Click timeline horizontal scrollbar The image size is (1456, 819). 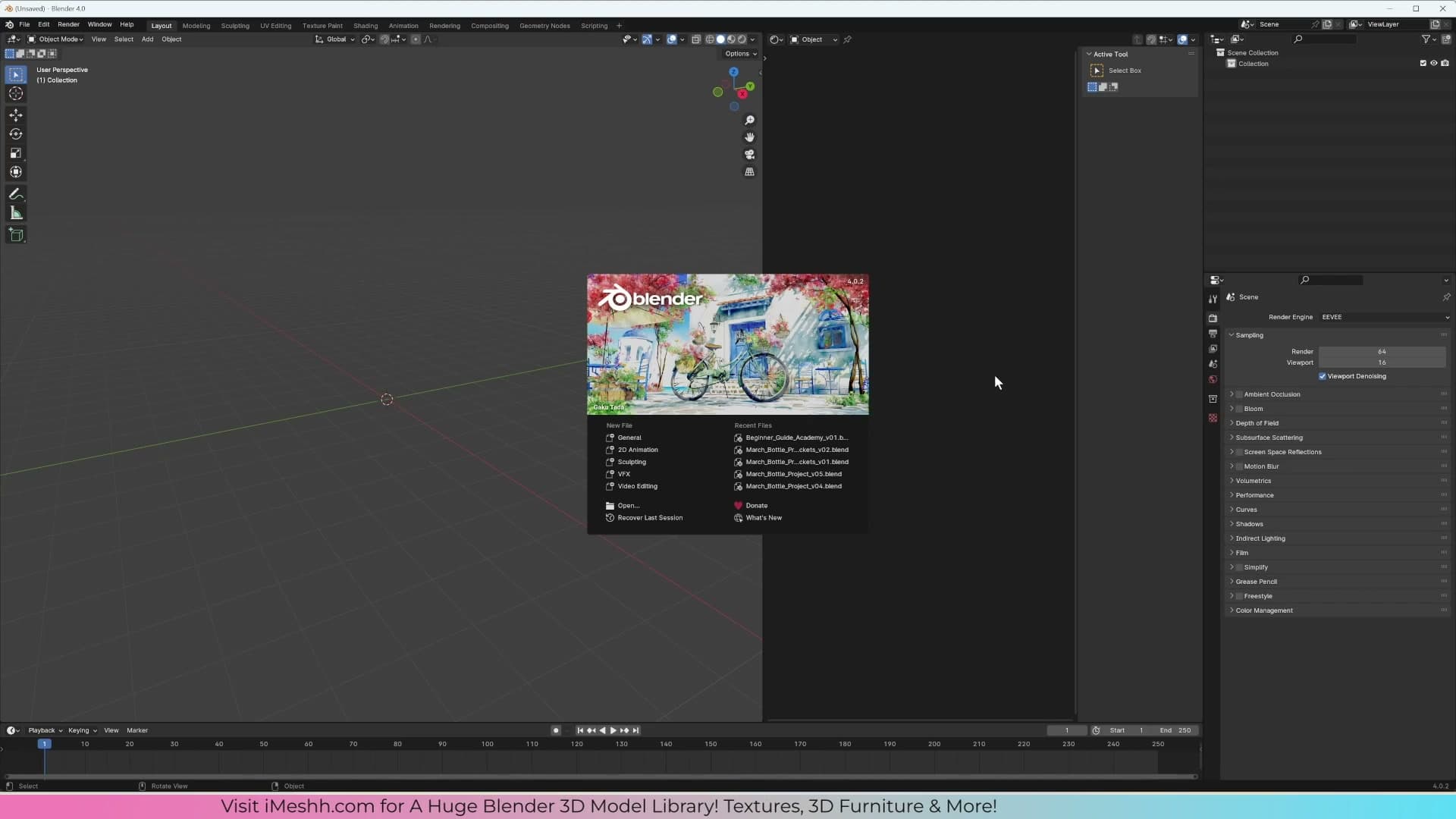[x=601, y=777]
